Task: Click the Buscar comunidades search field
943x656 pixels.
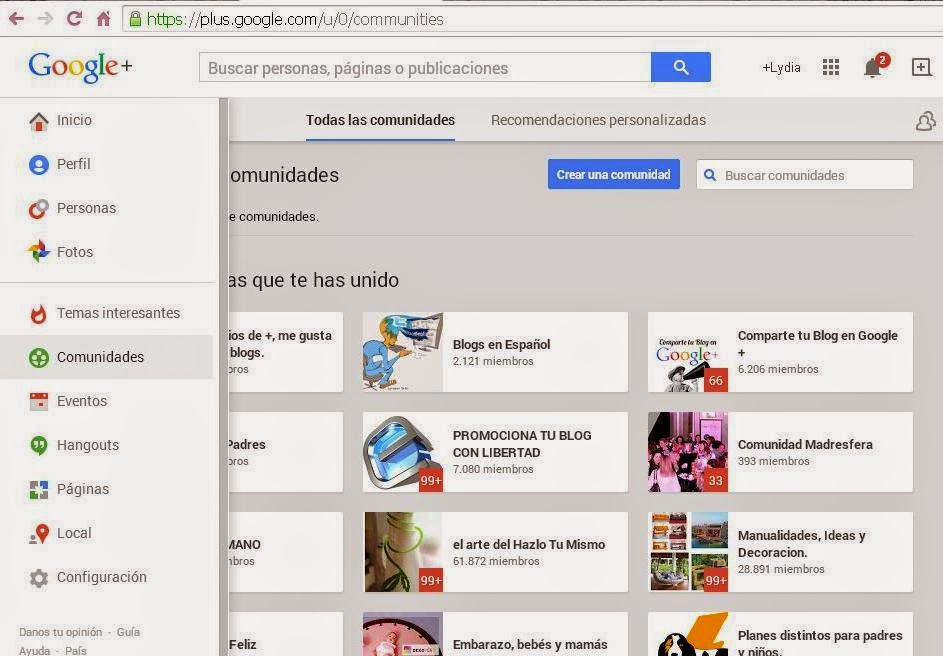Action: 805,175
